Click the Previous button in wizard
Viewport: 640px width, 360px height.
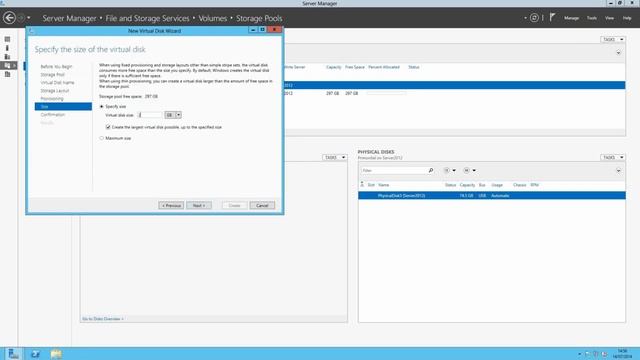click(x=171, y=205)
